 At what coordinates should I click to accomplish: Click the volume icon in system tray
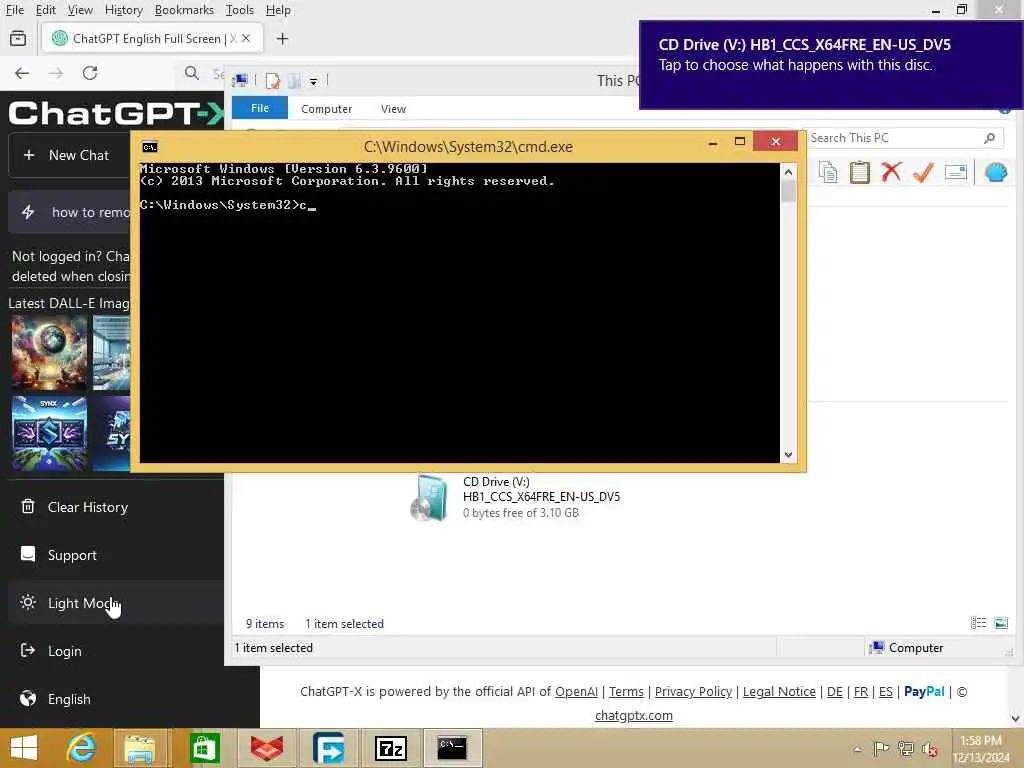click(x=929, y=749)
